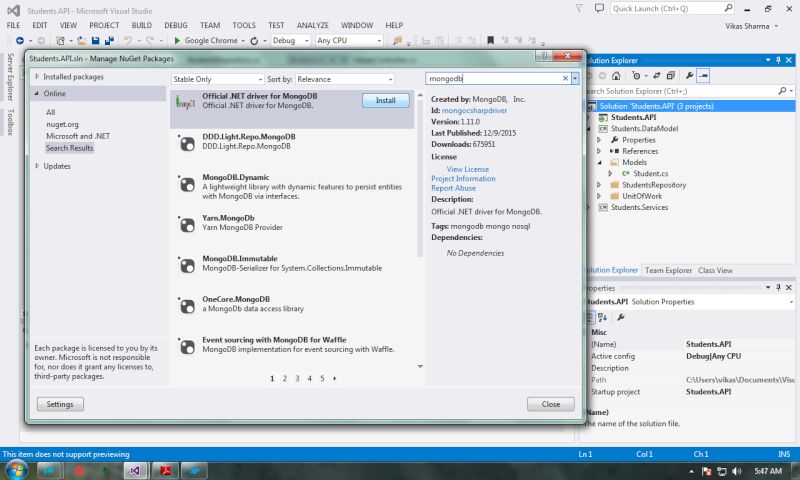Click the New Project toolbar icon
The image size is (800, 480).
60,40
